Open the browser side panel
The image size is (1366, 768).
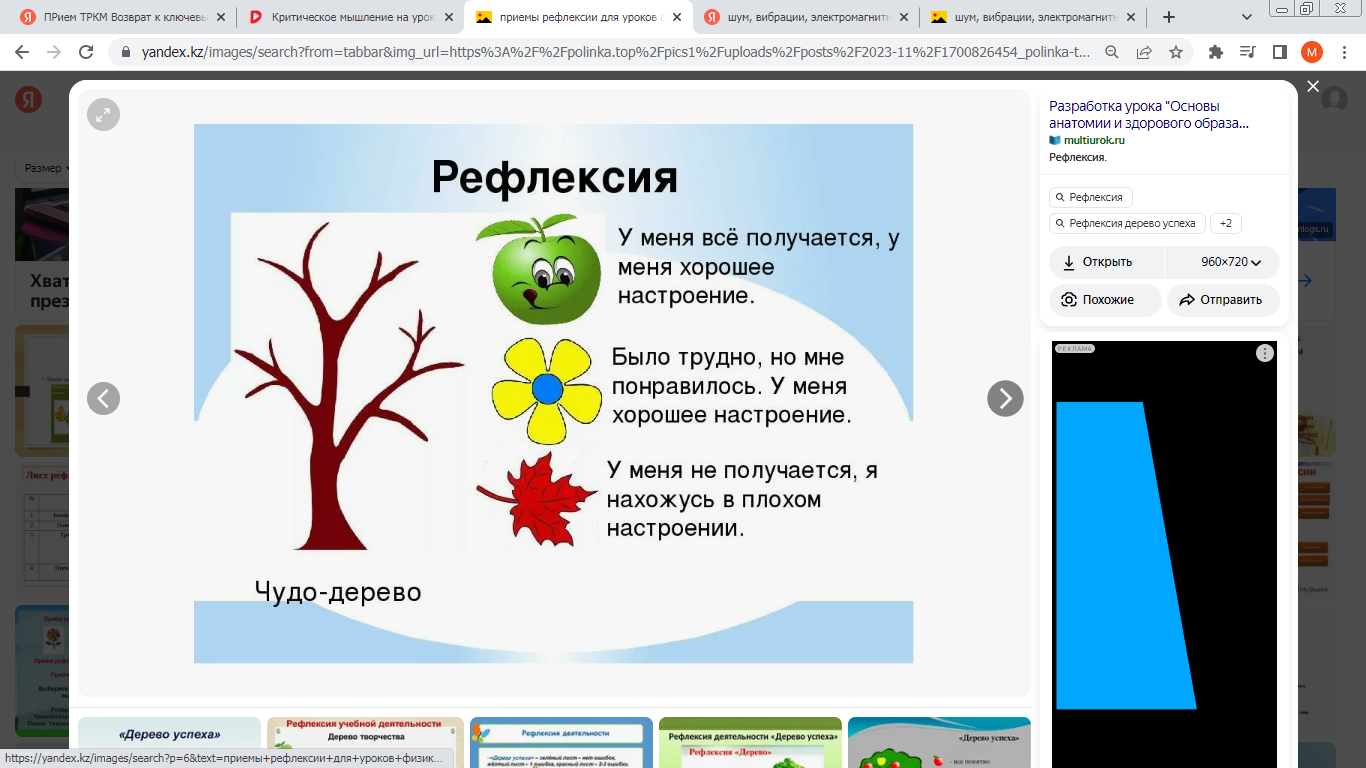1279,52
